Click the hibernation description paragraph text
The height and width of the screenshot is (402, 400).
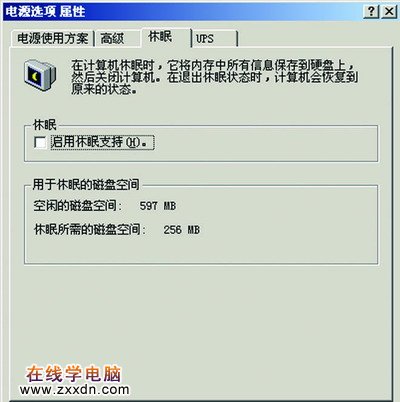(x=214, y=77)
